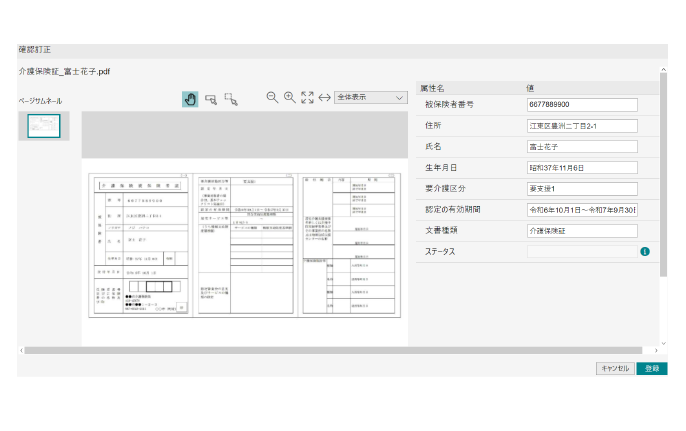
Task: Select the dashed region selection tool
Action: (231, 99)
